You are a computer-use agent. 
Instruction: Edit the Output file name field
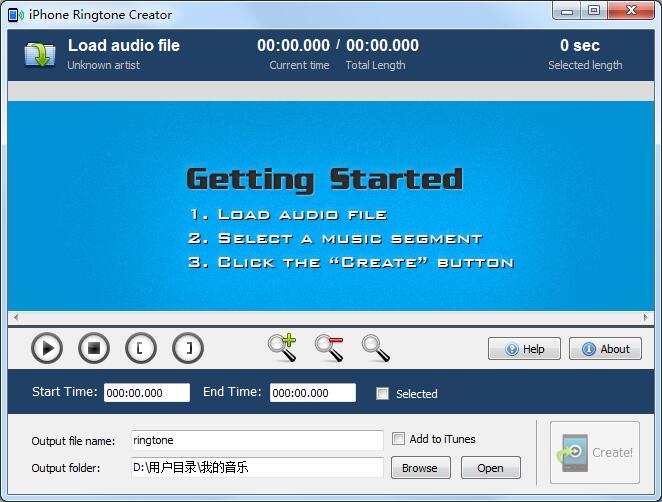click(x=256, y=440)
